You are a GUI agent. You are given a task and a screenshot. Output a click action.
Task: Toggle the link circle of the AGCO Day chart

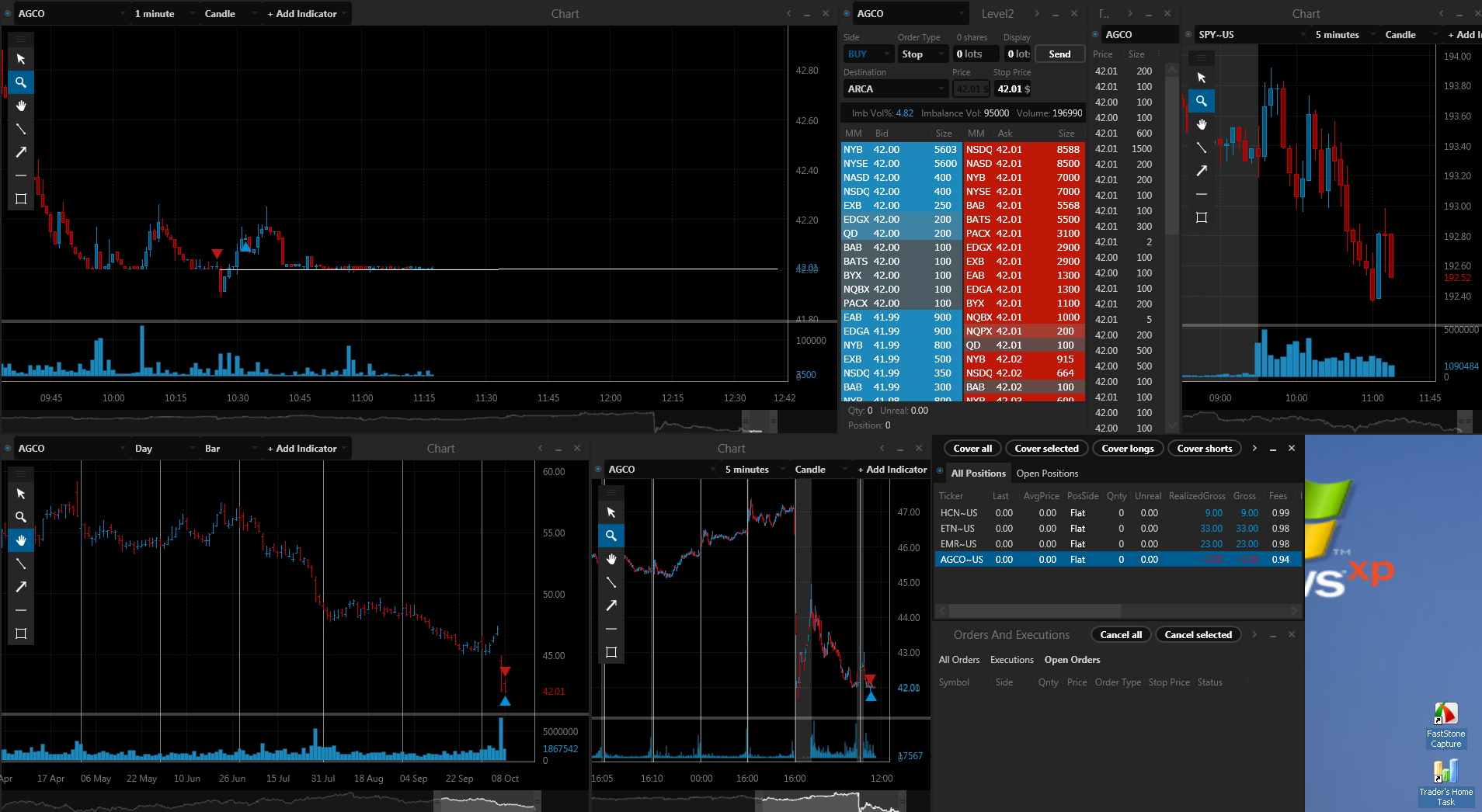[x=9, y=449]
